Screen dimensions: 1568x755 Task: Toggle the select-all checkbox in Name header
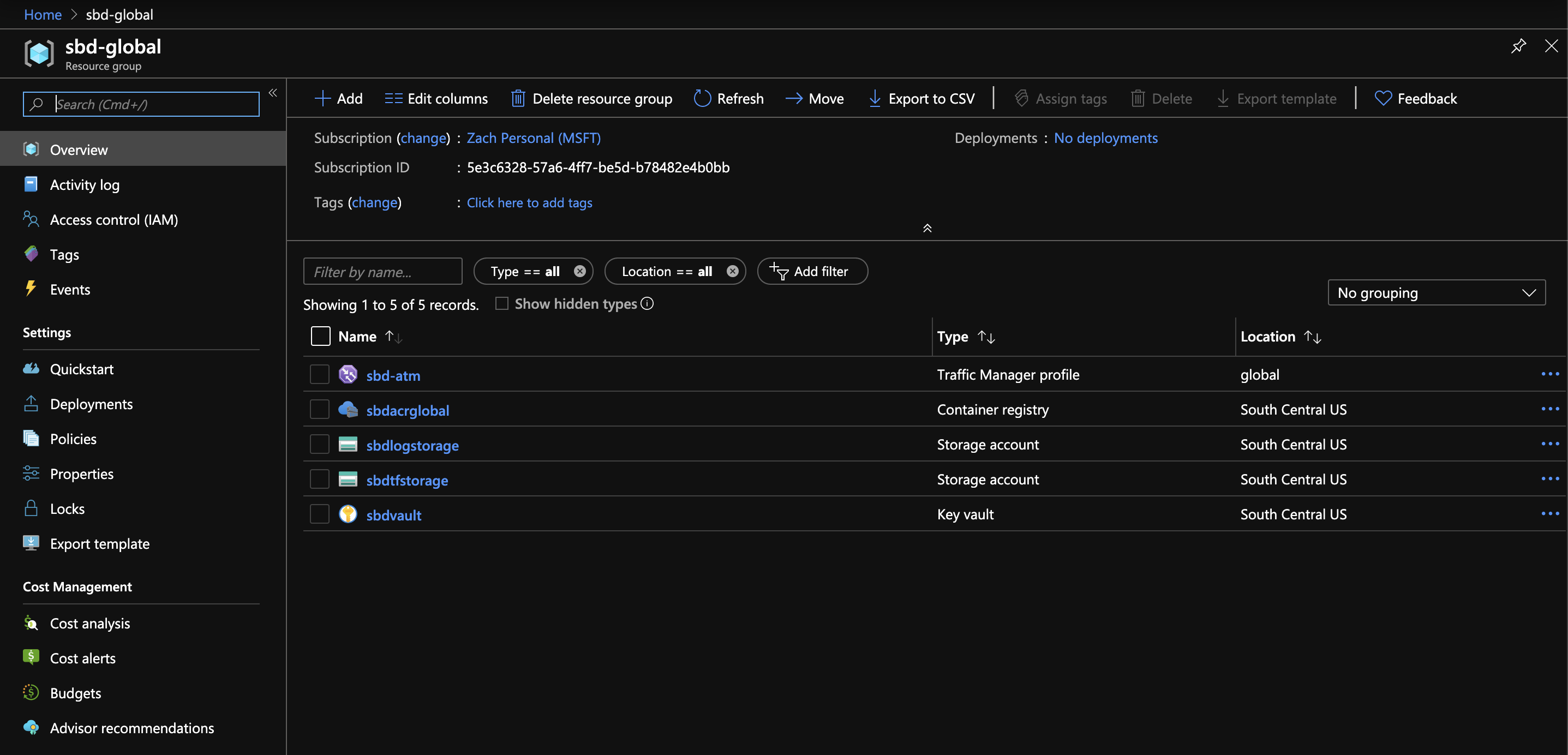pos(320,336)
